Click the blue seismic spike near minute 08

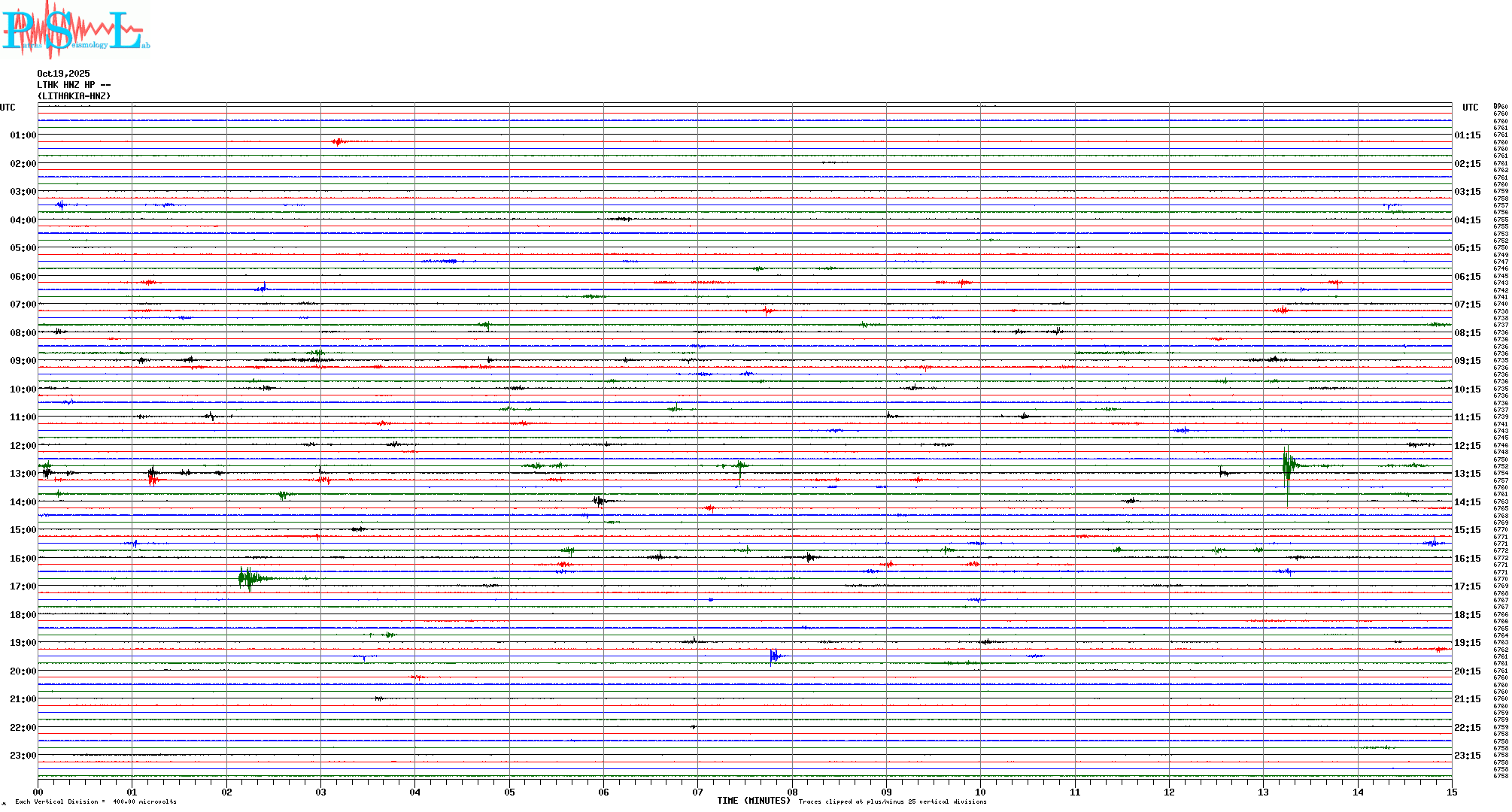(x=774, y=656)
